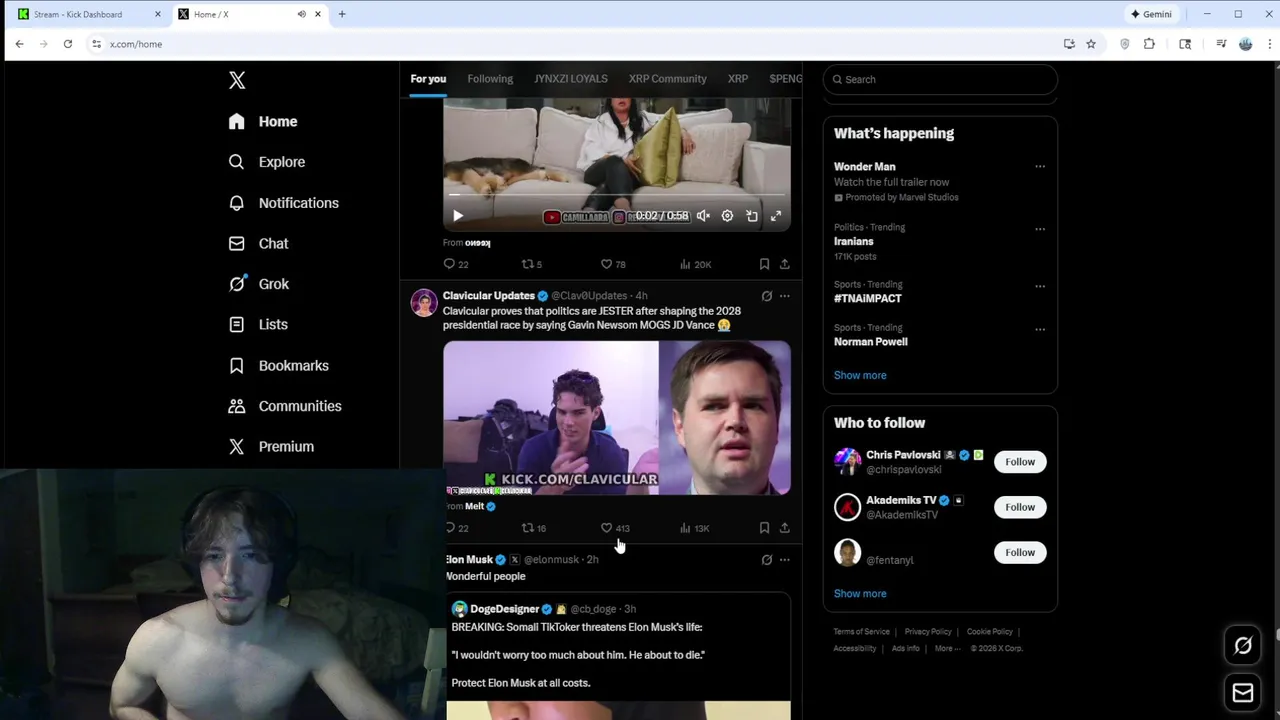Open more options for Wonder Man trend

coord(1040,167)
